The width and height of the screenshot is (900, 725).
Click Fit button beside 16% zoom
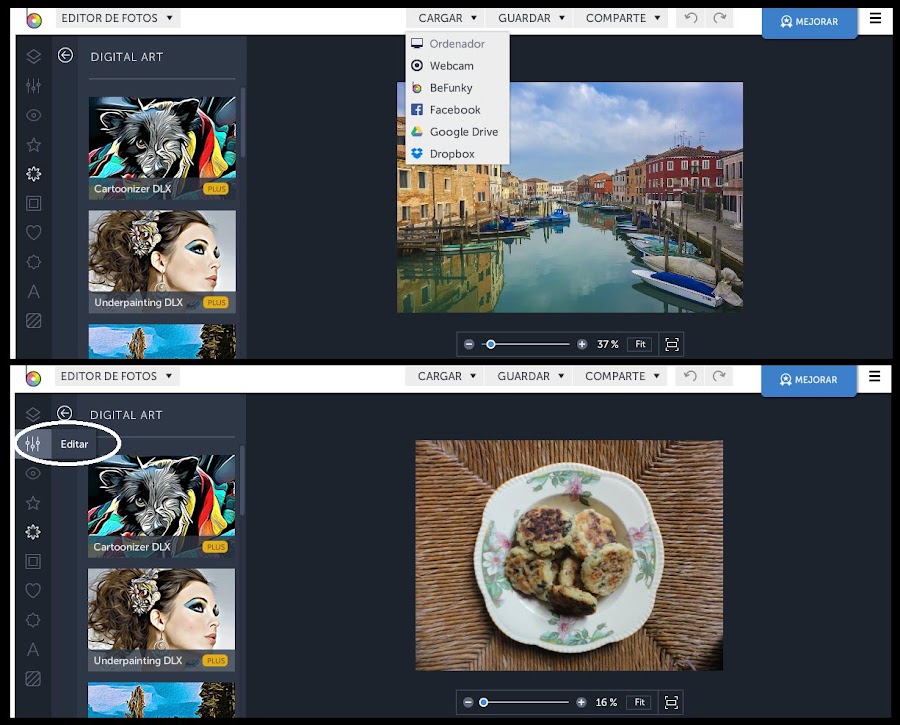click(x=639, y=703)
